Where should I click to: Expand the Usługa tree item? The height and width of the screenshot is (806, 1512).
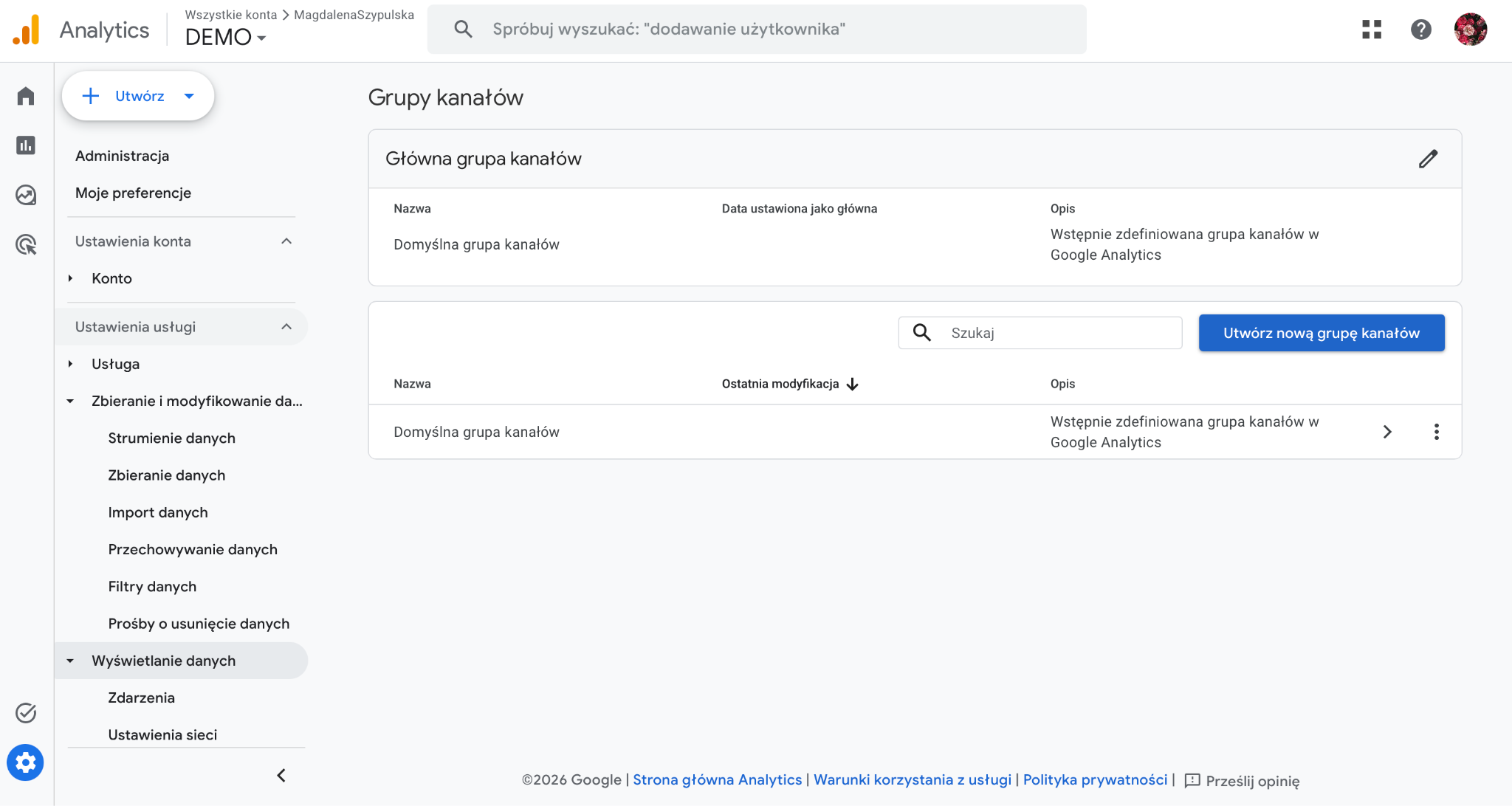point(70,364)
